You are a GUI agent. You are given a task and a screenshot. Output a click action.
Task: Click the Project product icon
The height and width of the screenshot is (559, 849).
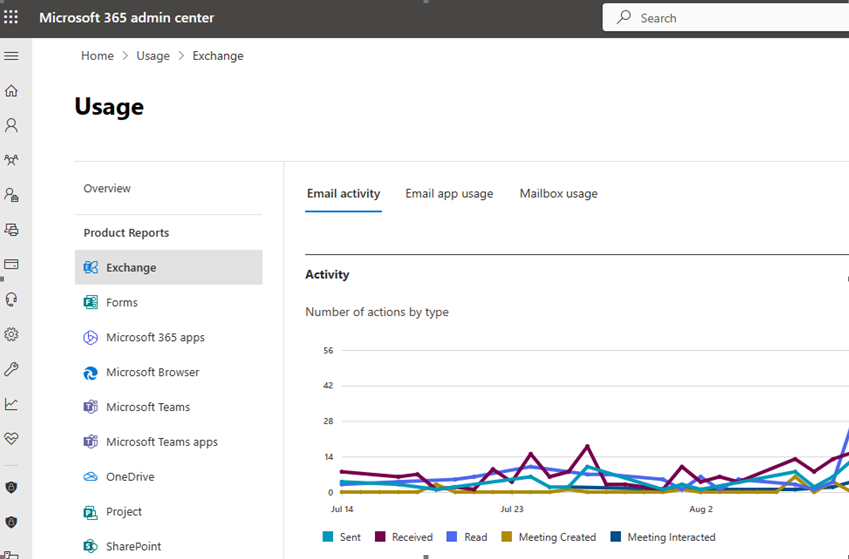[x=90, y=512]
